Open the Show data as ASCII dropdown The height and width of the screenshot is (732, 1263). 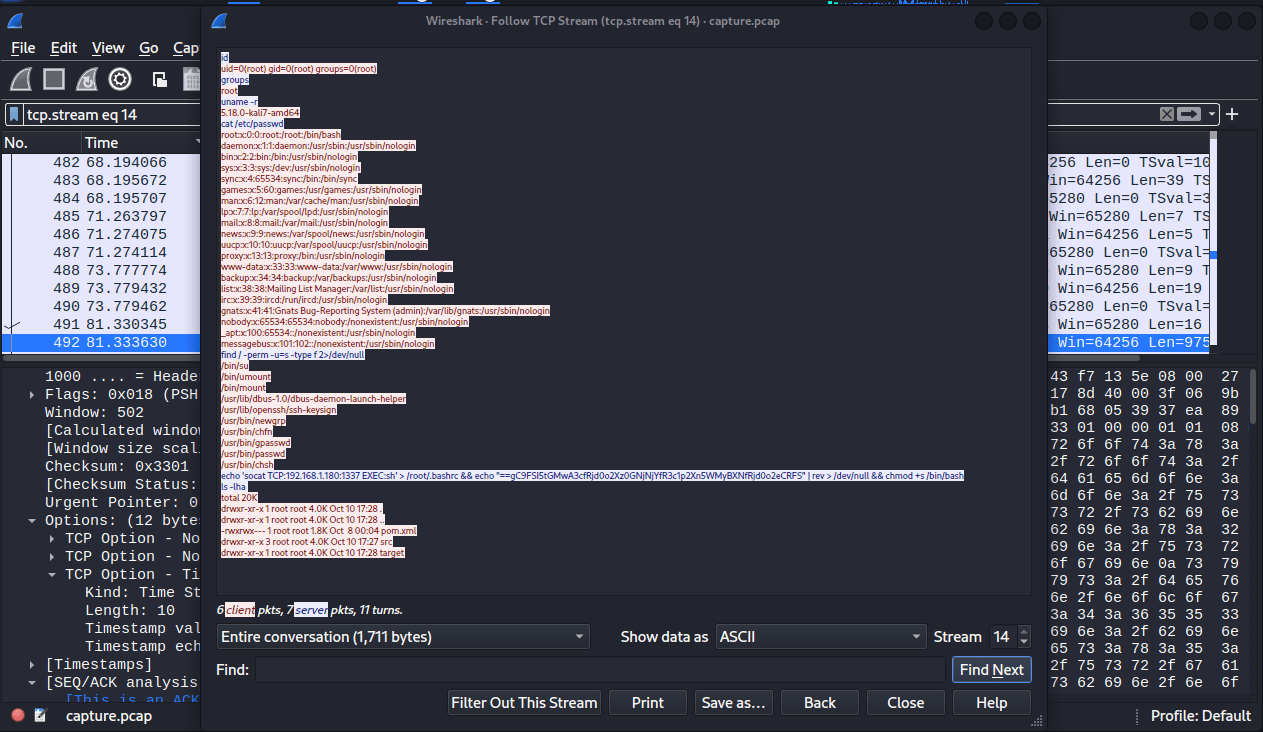tap(821, 637)
